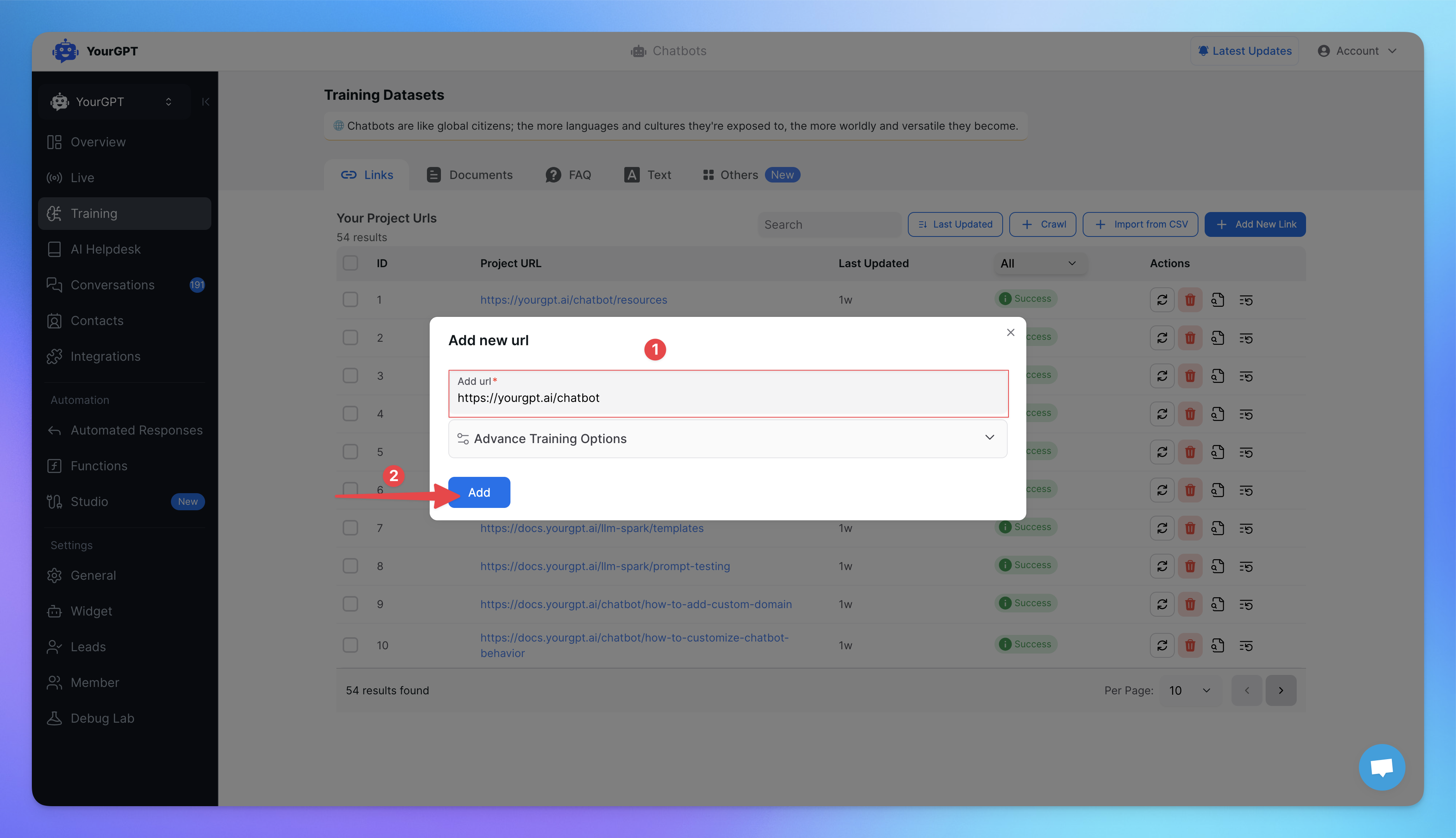Image resolution: width=1456 pixels, height=838 pixels.
Task: Open Live in the sidebar
Action: click(124, 178)
